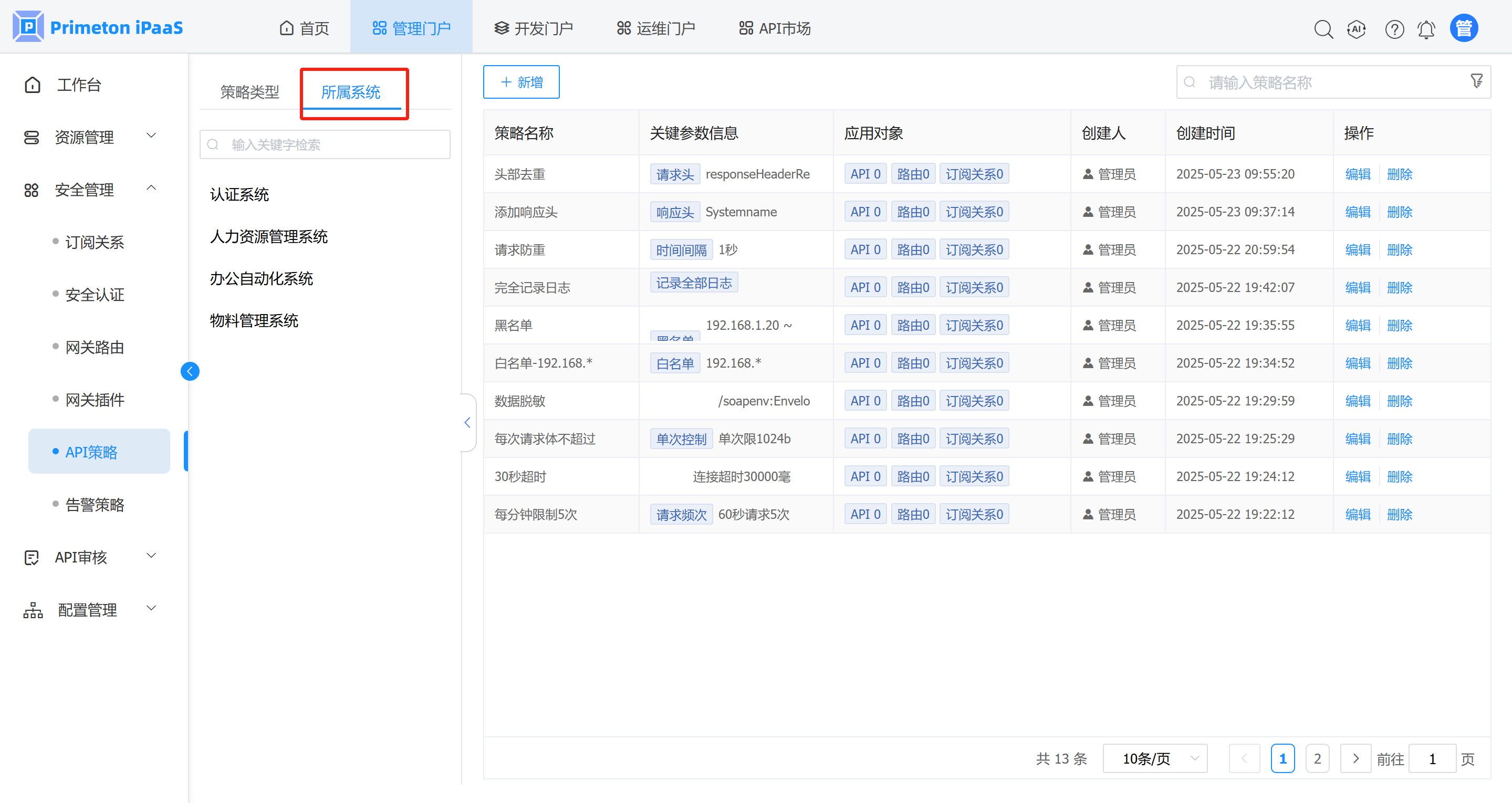Switch to the 策略类型 tab
The image size is (1512, 803).
pyautogui.click(x=249, y=92)
